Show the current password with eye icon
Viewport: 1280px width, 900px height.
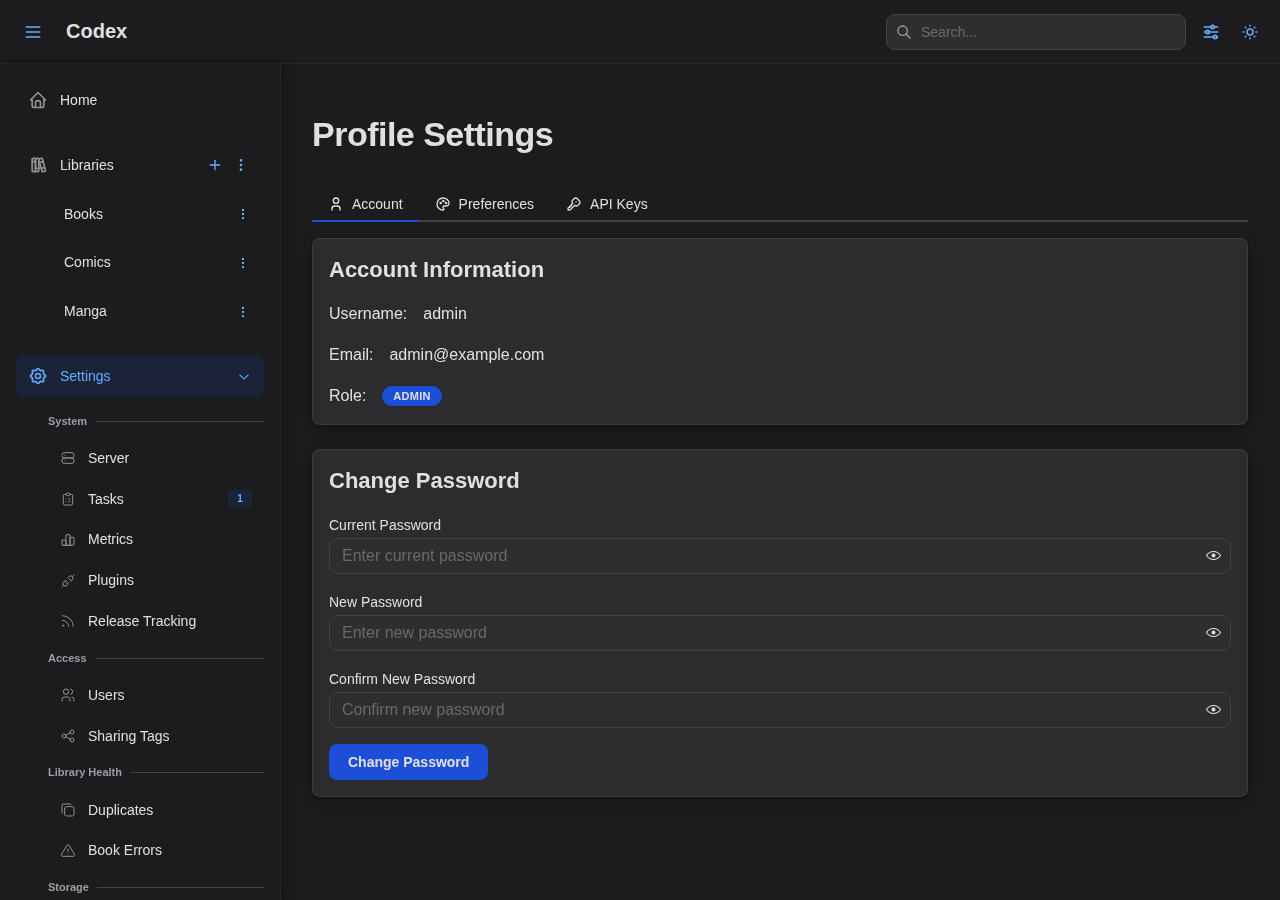(x=1213, y=556)
